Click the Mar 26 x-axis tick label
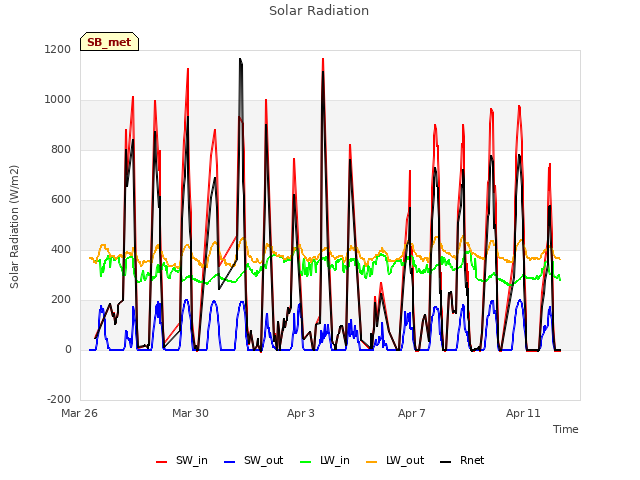Screen dimensions: 640x480 click(80, 413)
